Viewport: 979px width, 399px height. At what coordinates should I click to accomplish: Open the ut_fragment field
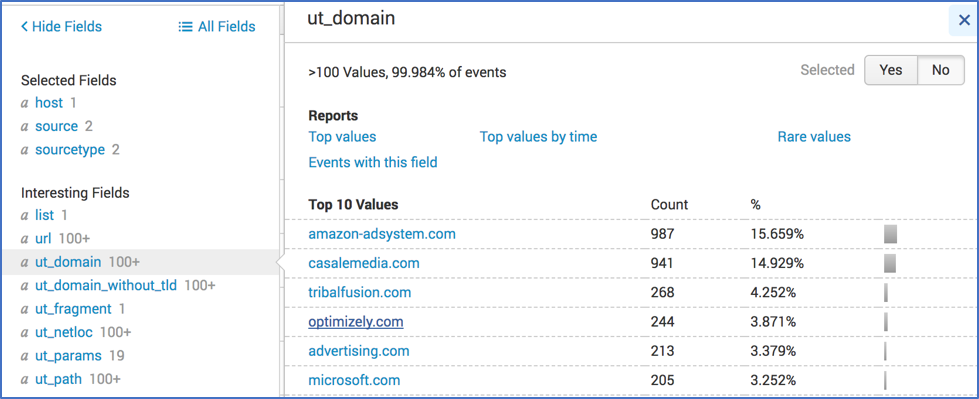pos(73,308)
